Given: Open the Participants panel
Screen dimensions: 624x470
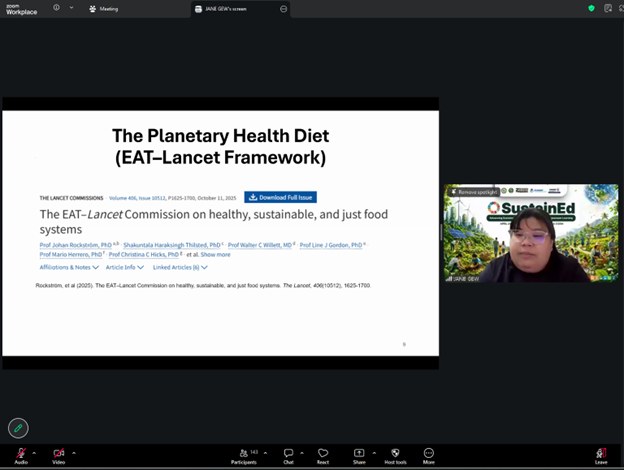Looking at the screenshot, I should (x=243, y=453).
